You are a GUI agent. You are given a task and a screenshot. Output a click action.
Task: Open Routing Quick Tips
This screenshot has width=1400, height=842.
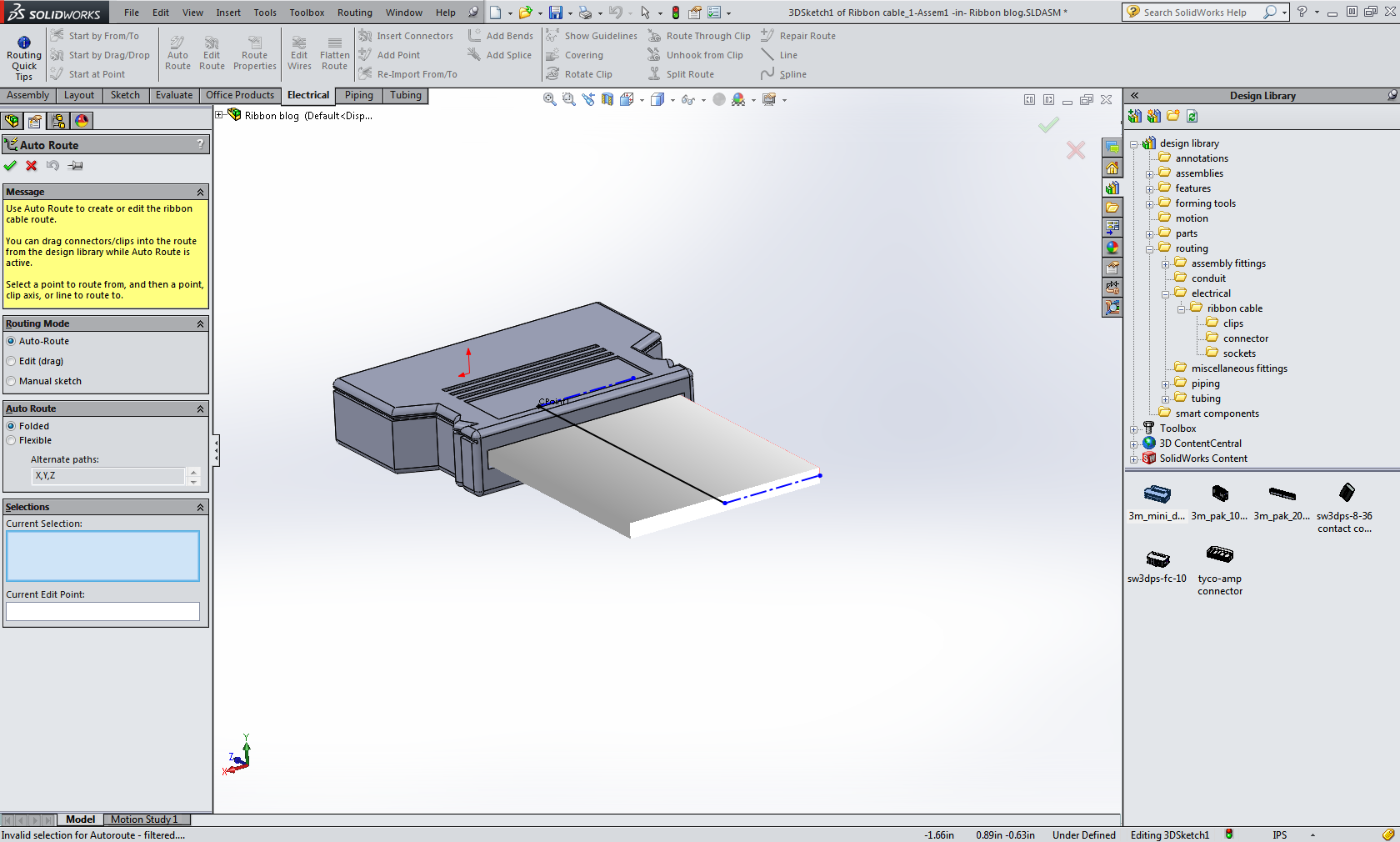point(23,58)
